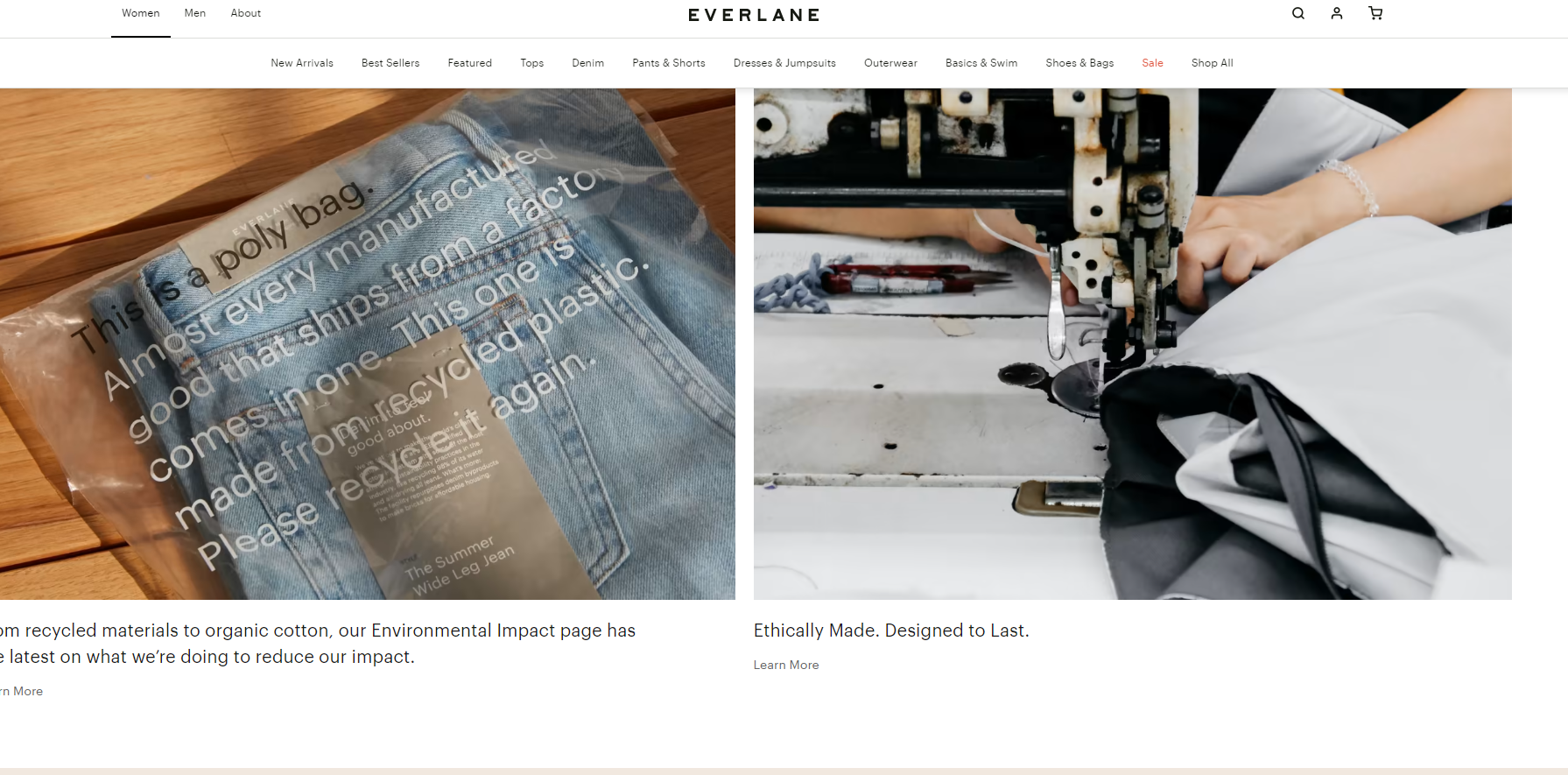Click Learn More under Ethically Made
1568x775 pixels.
786,665
